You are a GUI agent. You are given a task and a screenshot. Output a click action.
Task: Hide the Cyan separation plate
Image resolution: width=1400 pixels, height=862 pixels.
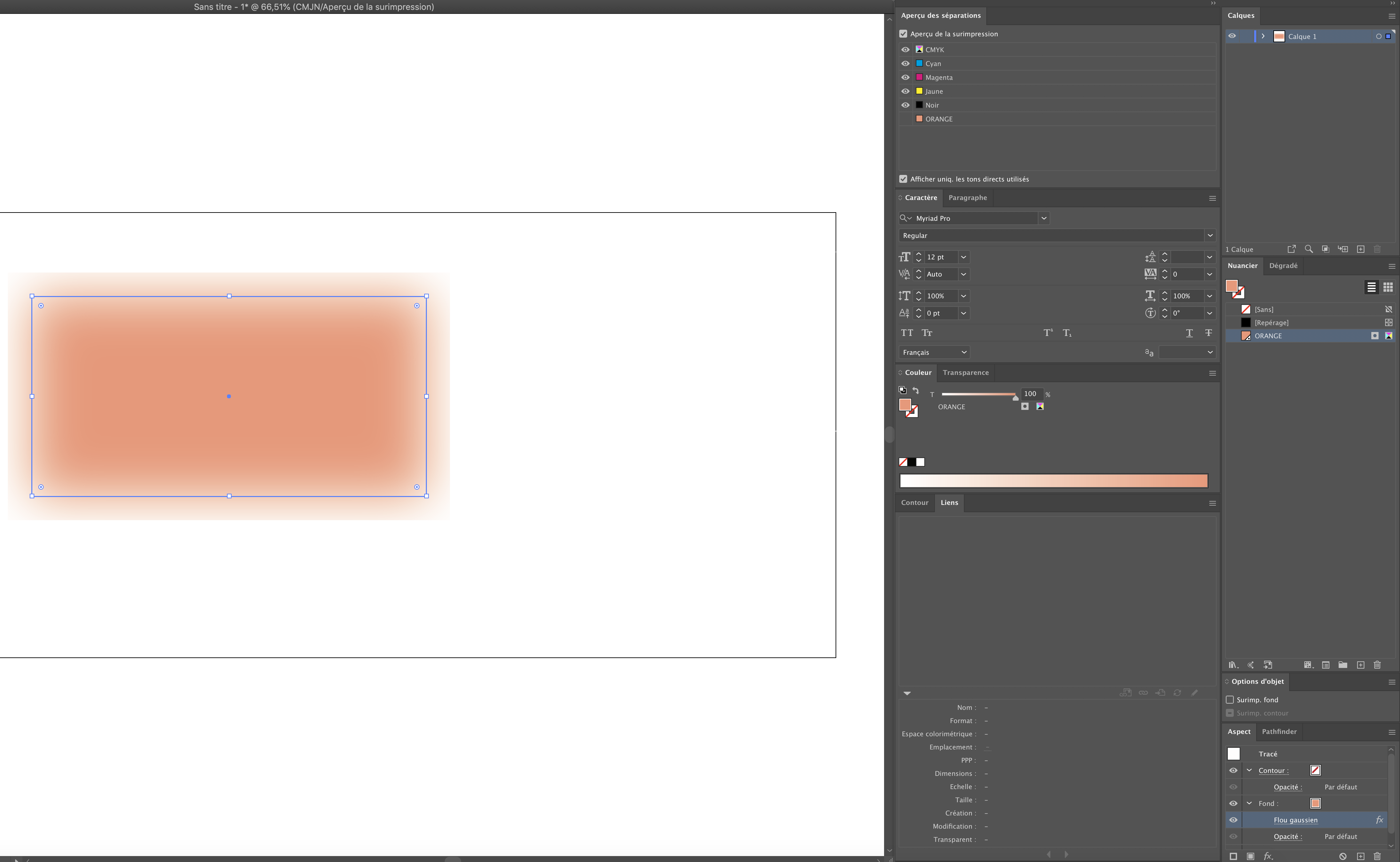(x=906, y=63)
